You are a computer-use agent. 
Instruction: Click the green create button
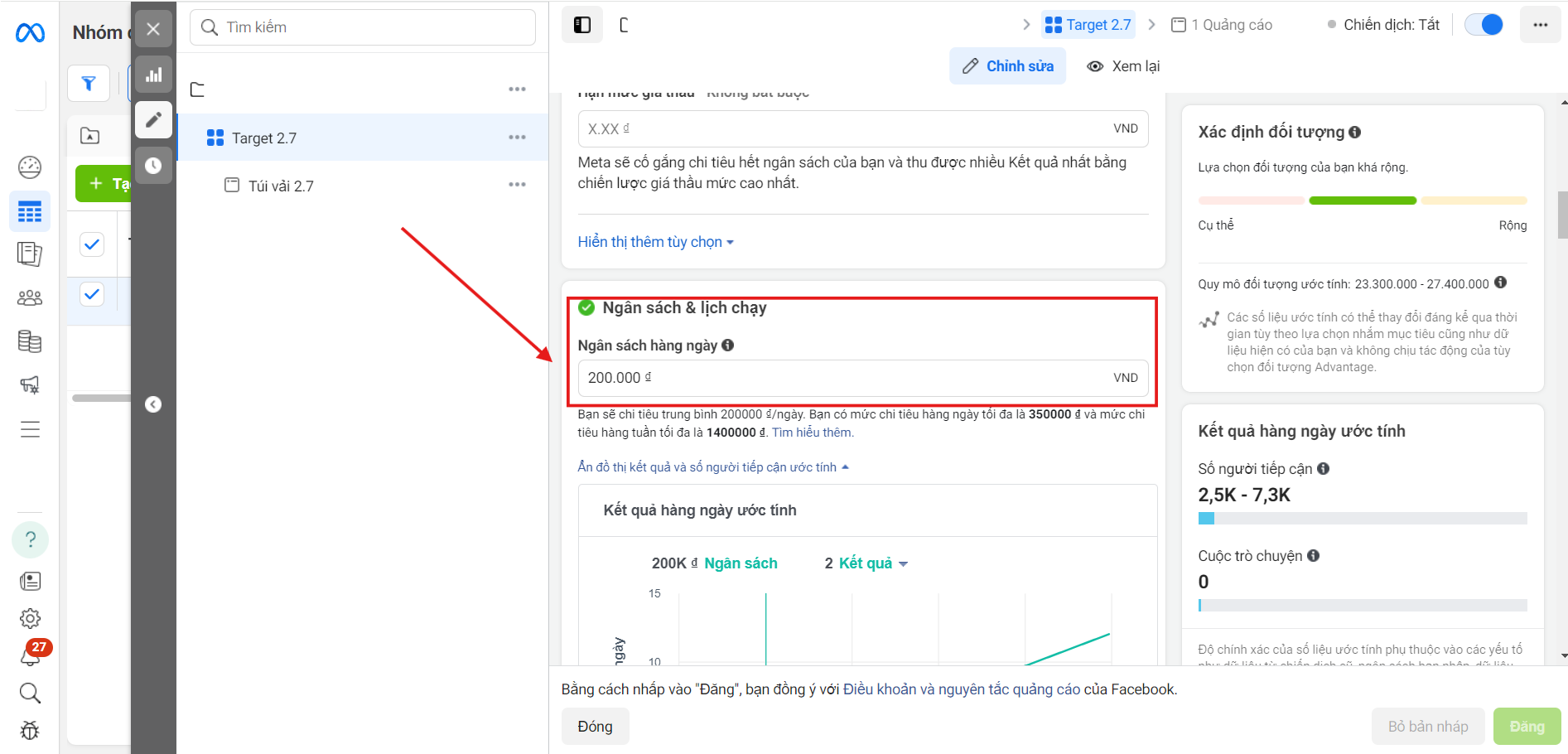tap(104, 183)
